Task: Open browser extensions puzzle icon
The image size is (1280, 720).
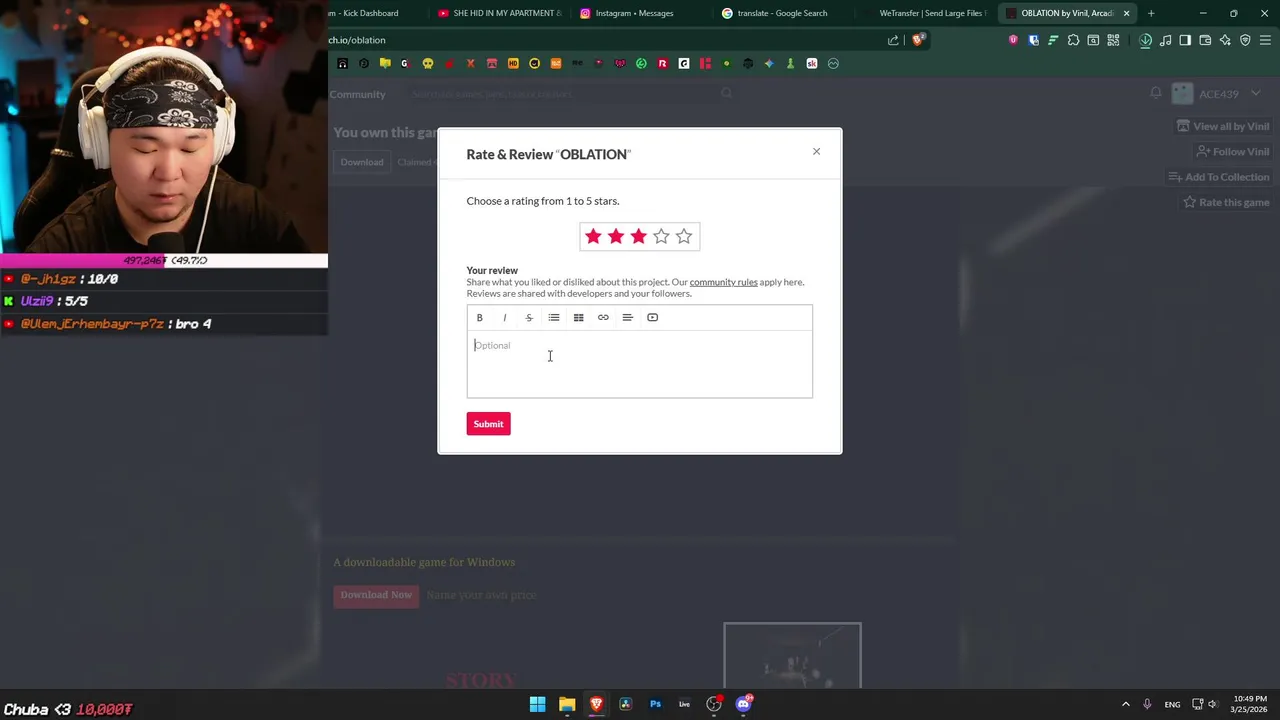Action: [x=1073, y=40]
